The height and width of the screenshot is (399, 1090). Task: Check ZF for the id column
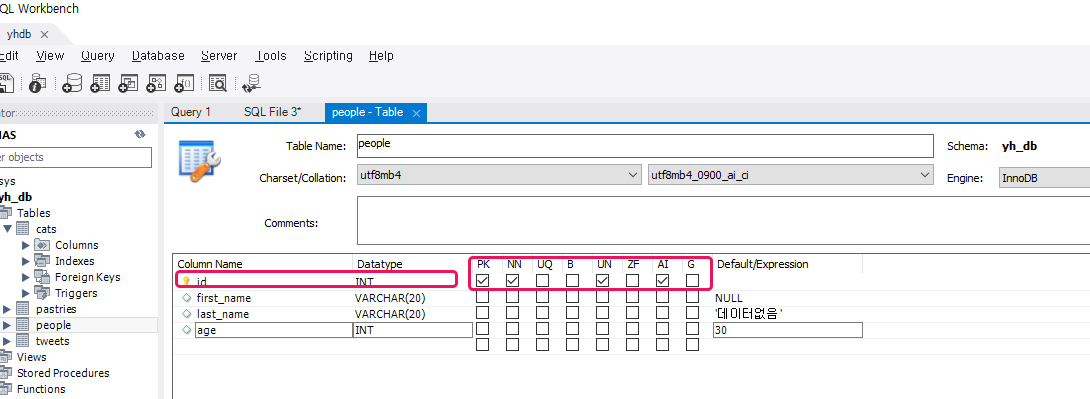633,281
